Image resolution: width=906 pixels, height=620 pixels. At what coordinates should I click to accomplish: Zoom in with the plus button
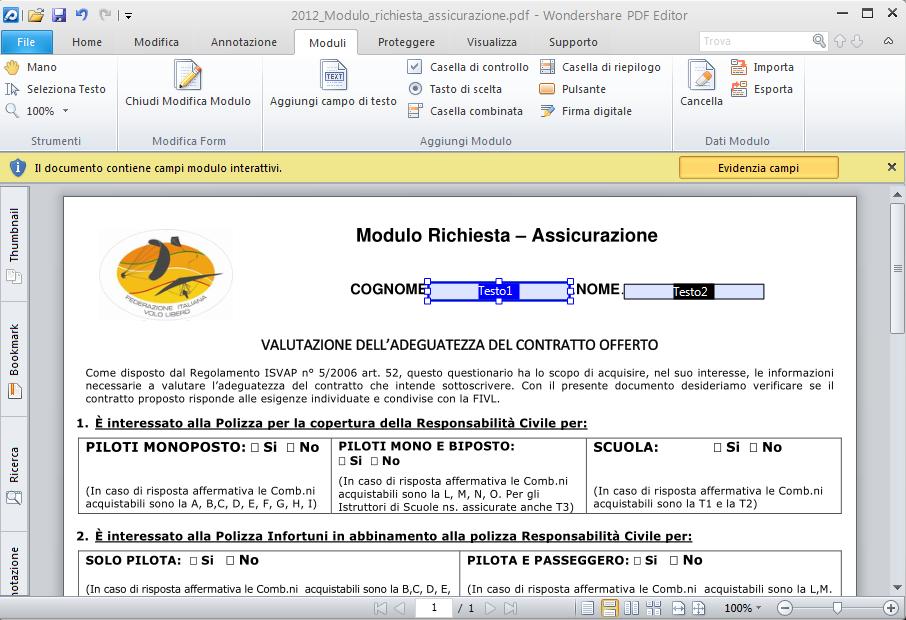pyautogui.click(x=890, y=608)
